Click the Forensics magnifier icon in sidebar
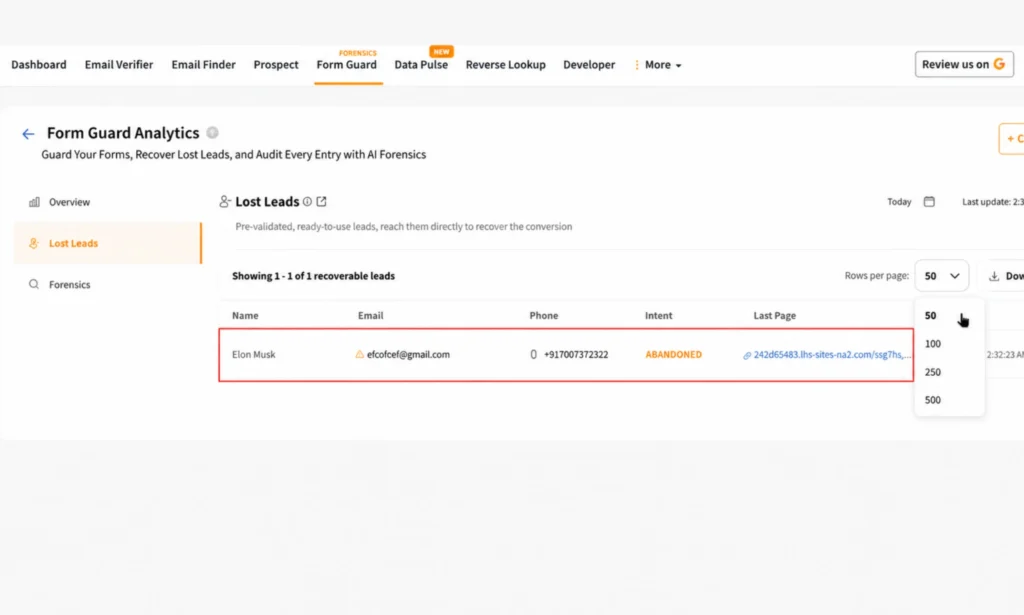The height and width of the screenshot is (615, 1024). 34,285
